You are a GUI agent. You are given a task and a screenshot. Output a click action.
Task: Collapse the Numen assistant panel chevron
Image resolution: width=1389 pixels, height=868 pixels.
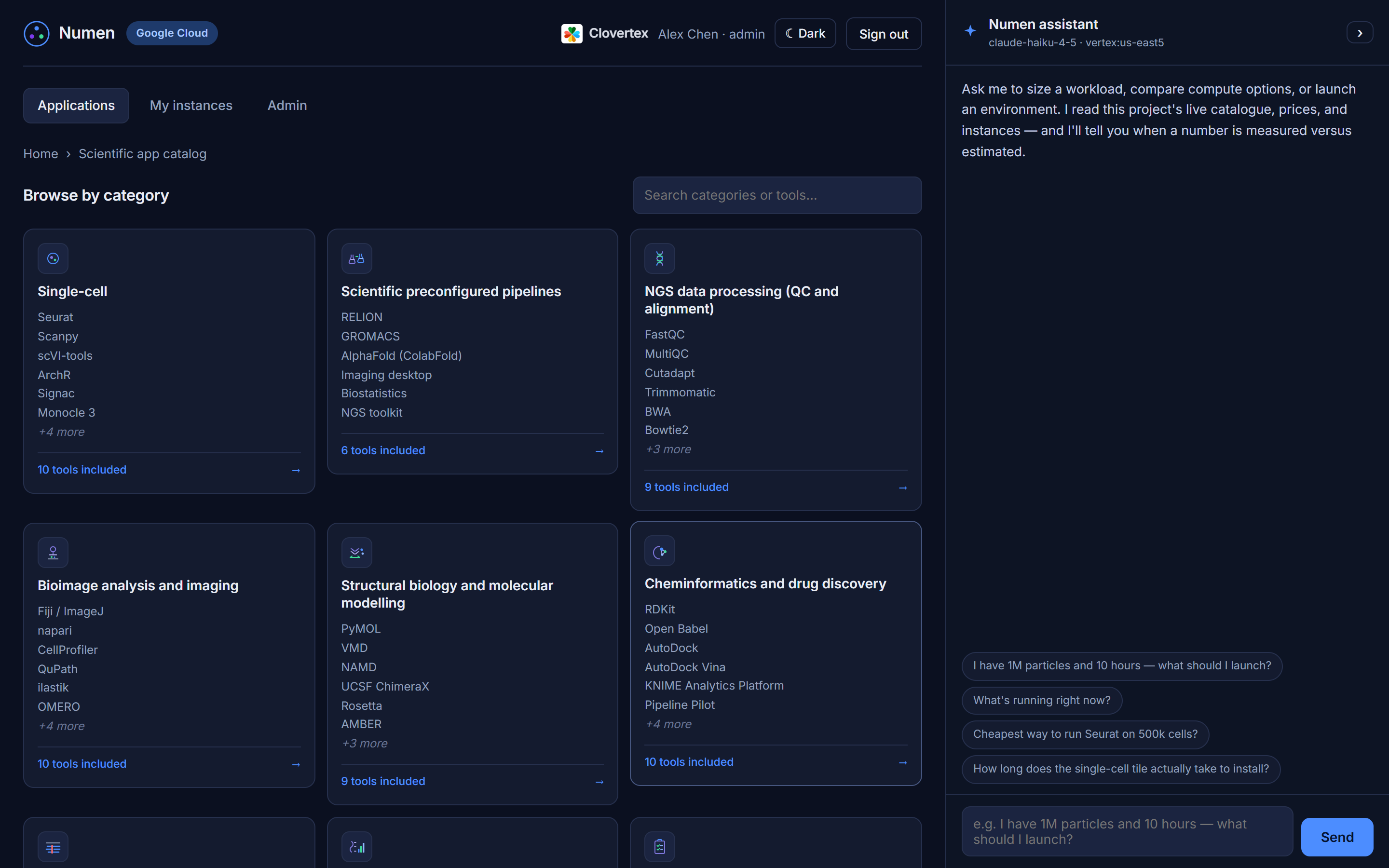coord(1359,33)
